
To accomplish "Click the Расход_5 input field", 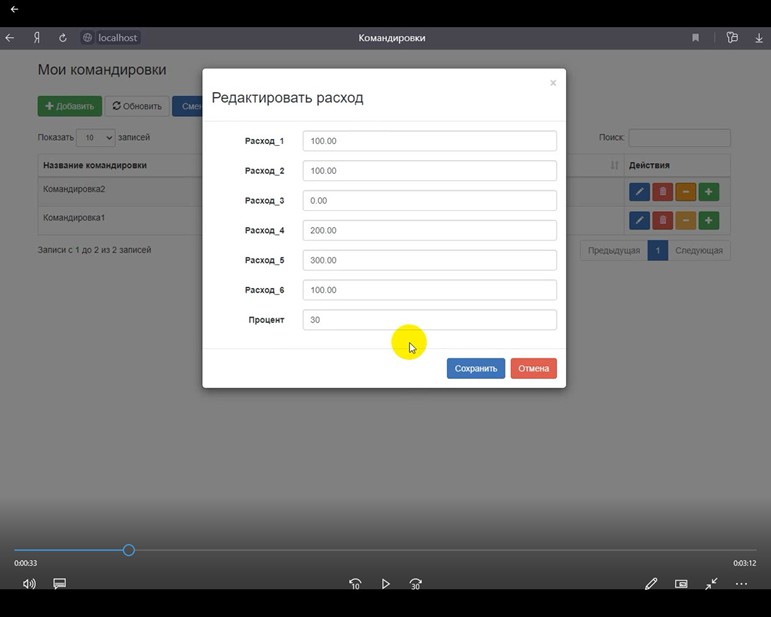I will [x=429, y=260].
